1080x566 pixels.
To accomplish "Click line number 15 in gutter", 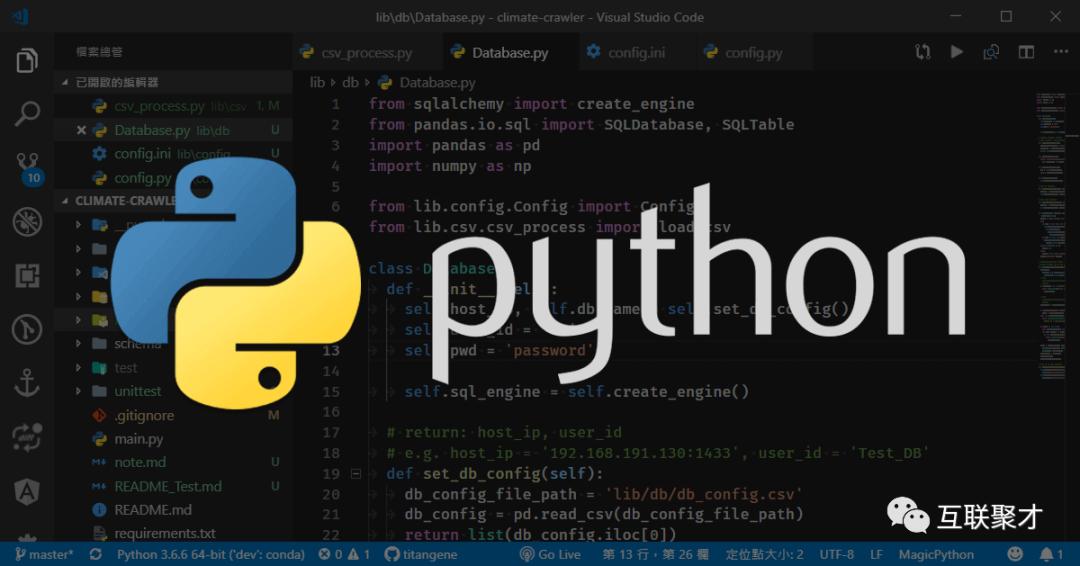I will pos(331,392).
